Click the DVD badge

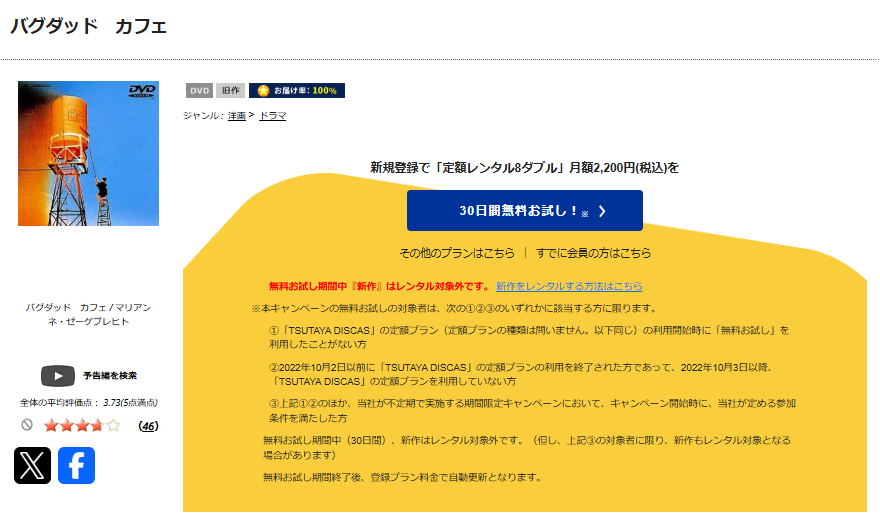point(199,90)
